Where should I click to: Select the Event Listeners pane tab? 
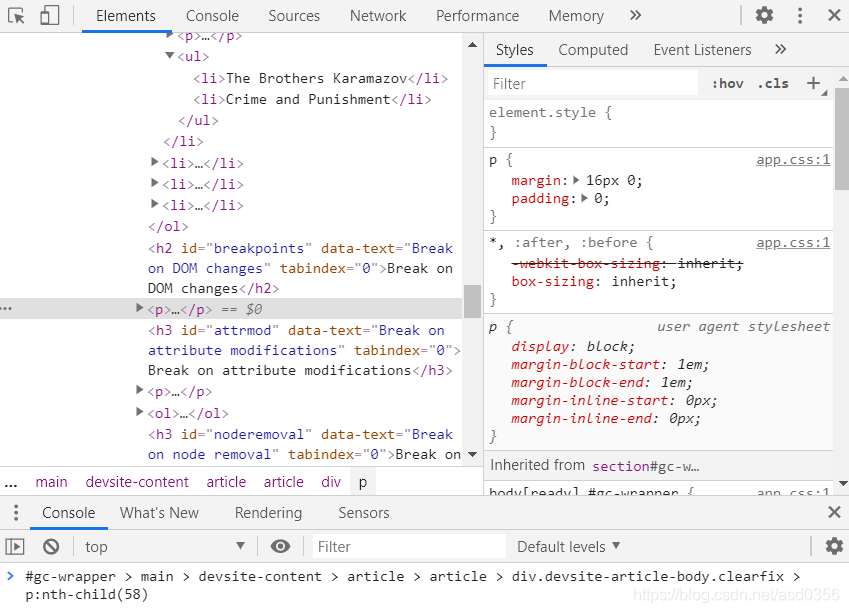point(702,50)
